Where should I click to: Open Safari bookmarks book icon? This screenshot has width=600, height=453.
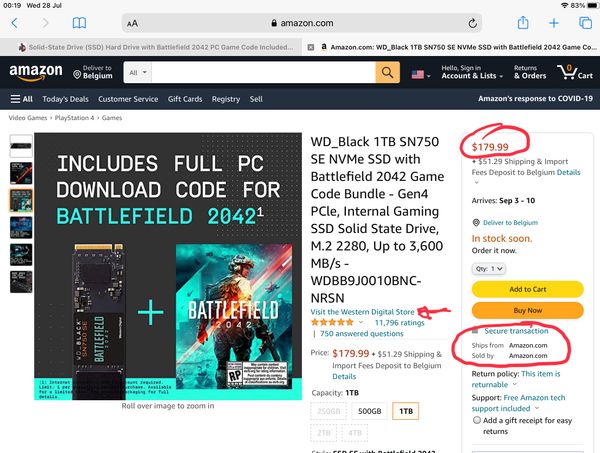[79, 23]
